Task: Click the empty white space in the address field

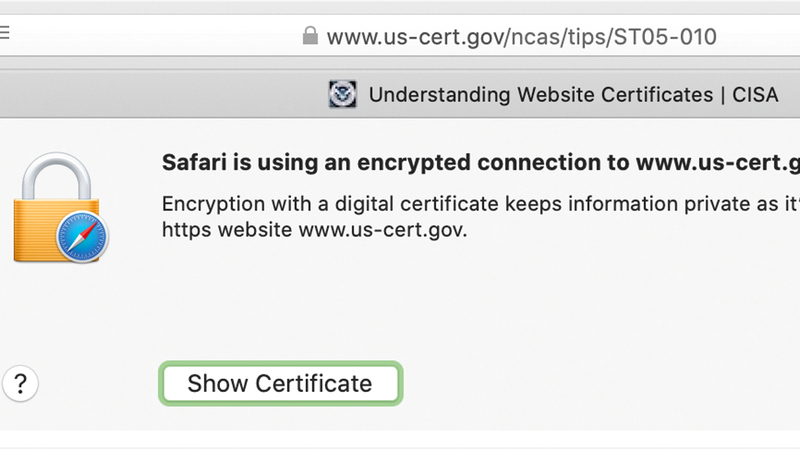Action: (150, 38)
